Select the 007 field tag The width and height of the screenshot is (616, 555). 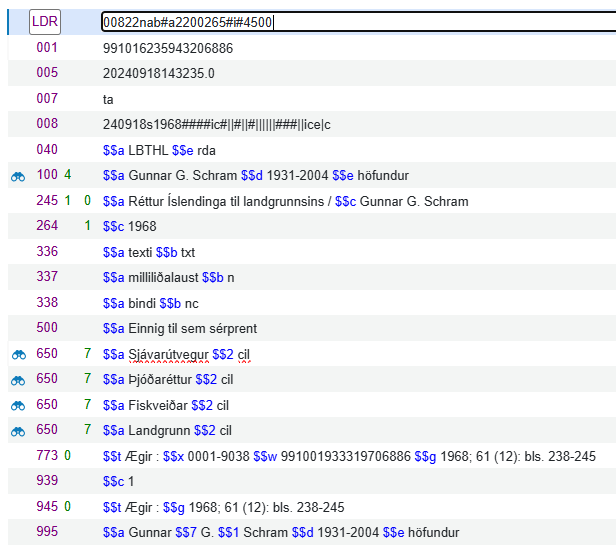pyautogui.click(x=47, y=98)
